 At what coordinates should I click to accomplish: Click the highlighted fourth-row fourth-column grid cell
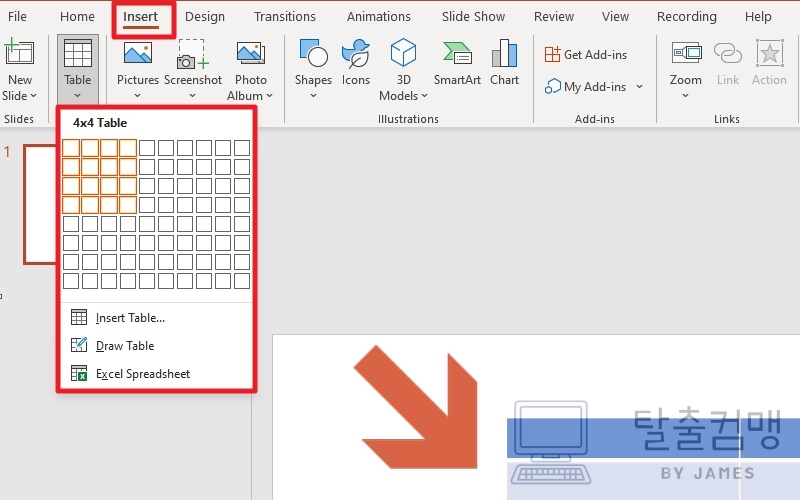tap(128, 205)
